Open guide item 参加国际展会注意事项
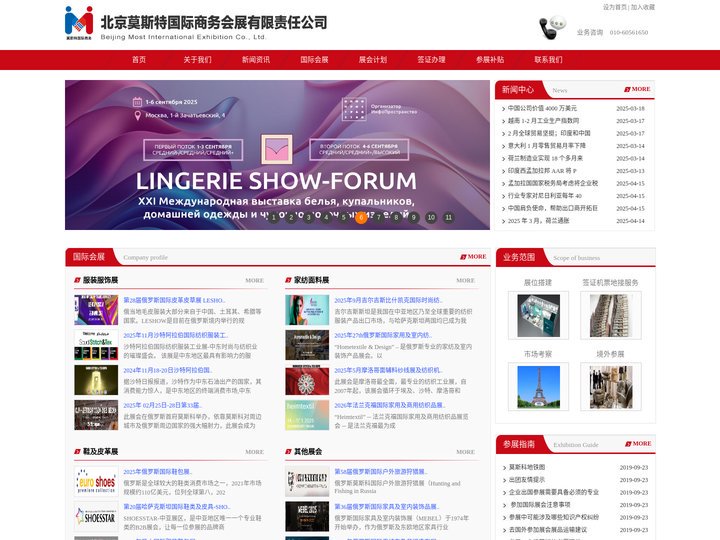The width and height of the screenshot is (720, 540). point(540,505)
